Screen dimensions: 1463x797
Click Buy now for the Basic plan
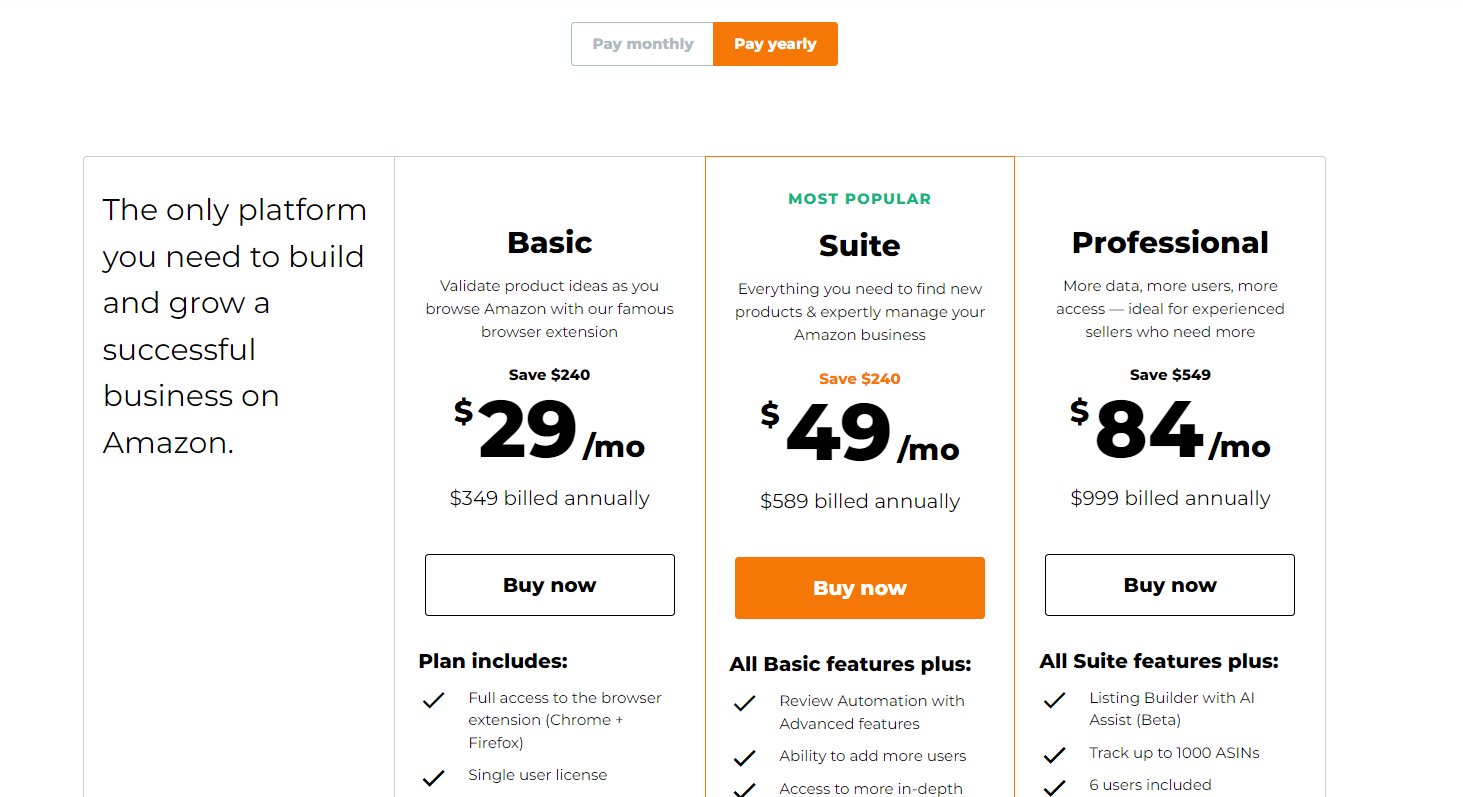coord(549,585)
